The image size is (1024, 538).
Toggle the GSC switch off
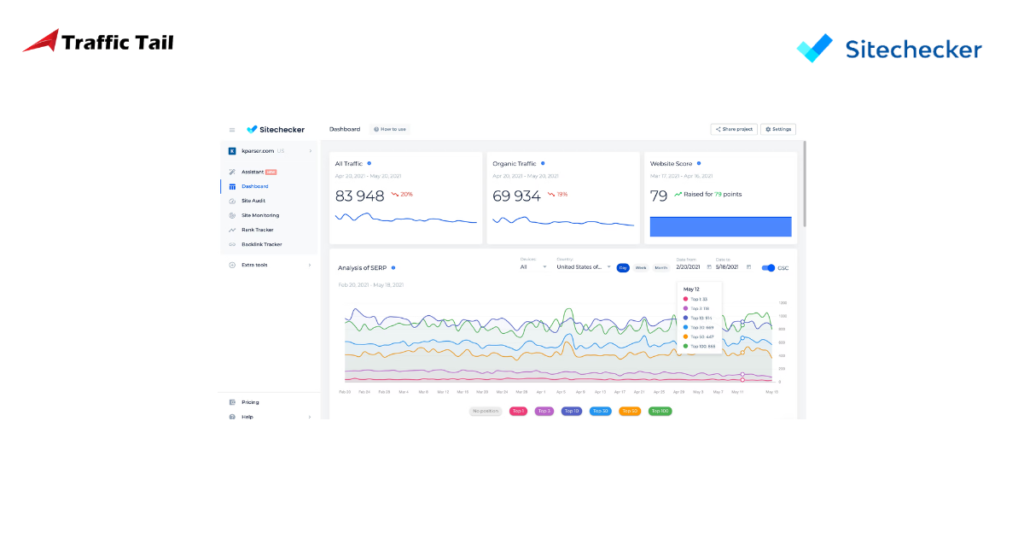pos(767,267)
